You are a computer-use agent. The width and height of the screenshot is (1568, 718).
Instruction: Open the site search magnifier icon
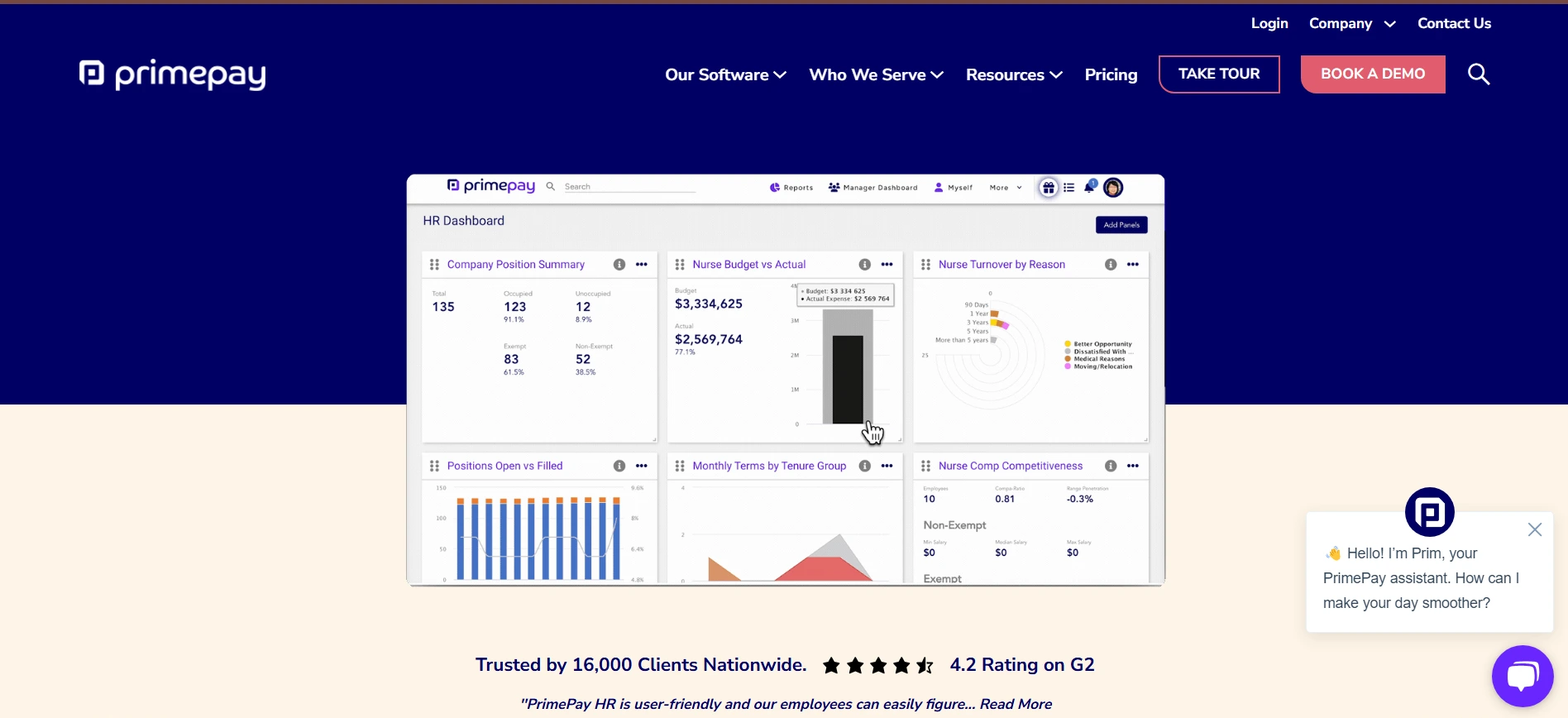pos(1479,74)
